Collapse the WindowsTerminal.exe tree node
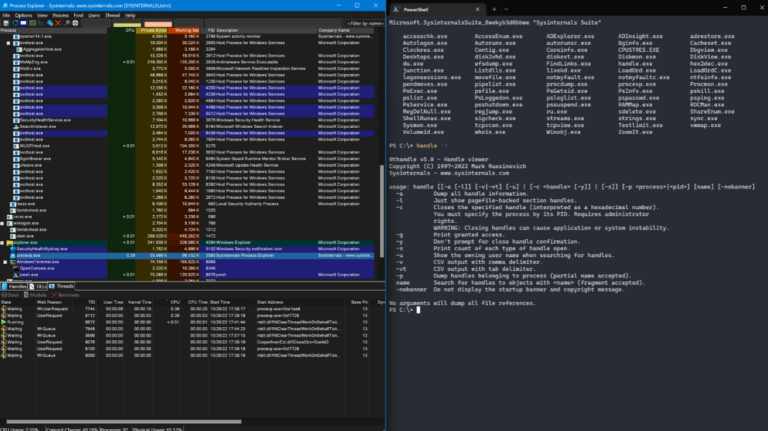 [3, 261]
